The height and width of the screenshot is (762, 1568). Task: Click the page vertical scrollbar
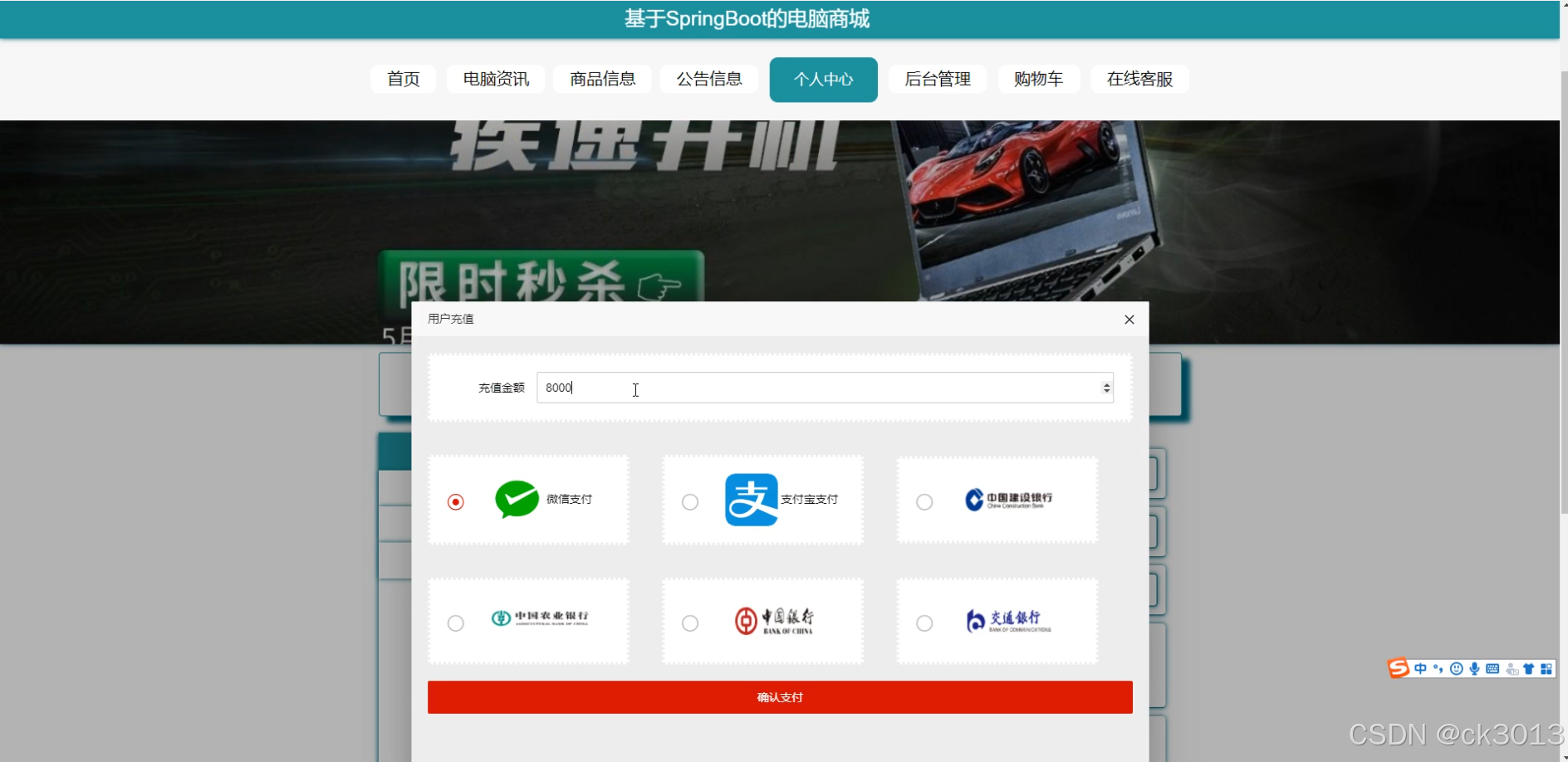(x=1564, y=291)
